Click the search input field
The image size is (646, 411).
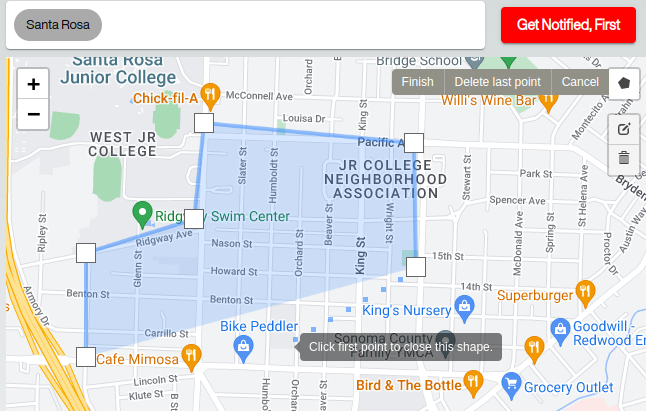(290, 24)
